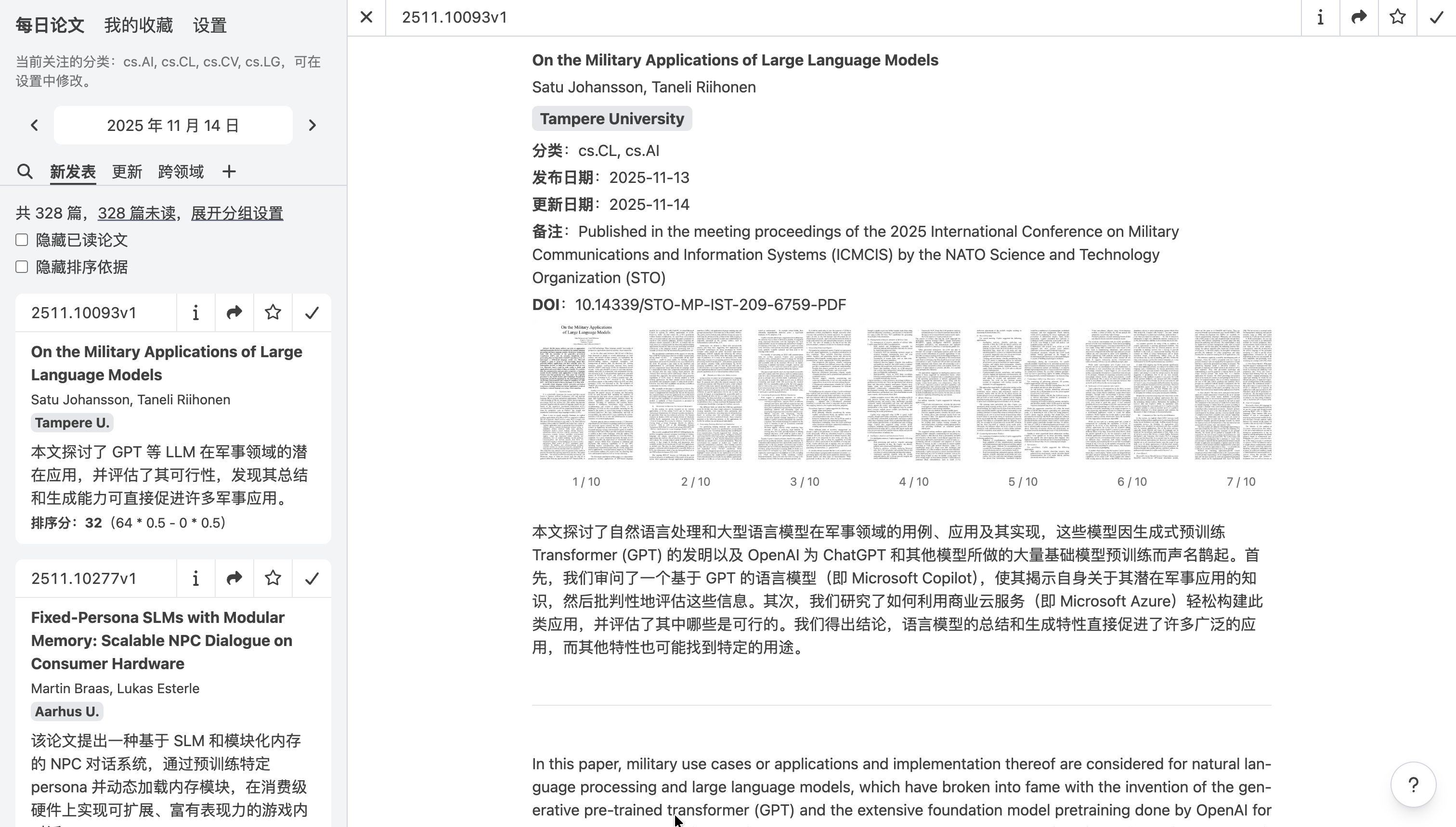Go to previous day with left chevron
The height and width of the screenshot is (827, 1456).
[34, 125]
